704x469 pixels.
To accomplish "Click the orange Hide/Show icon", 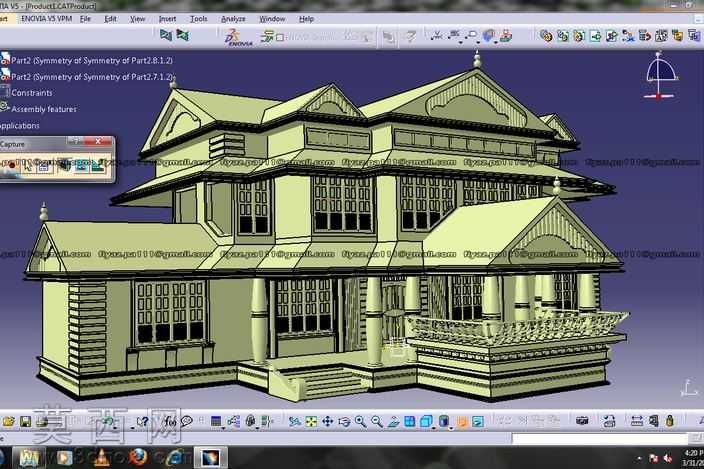I will [x=462, y=421].
